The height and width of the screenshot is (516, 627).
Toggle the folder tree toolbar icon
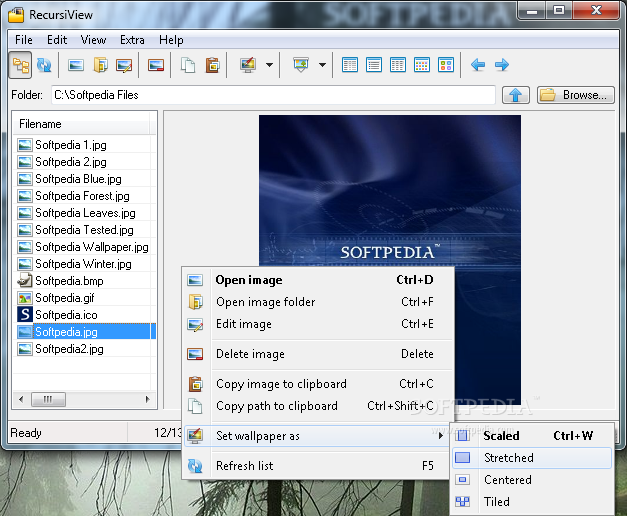coord(20,65)
